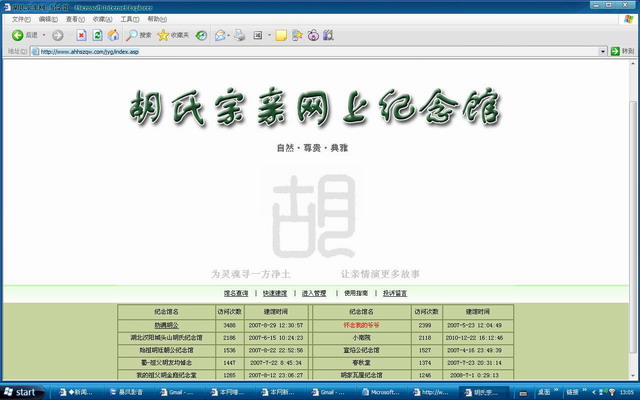This screenshot has height=400, width=640.
Task: Switch to the Microsoft... taskbar window
Action: (381, 392)
